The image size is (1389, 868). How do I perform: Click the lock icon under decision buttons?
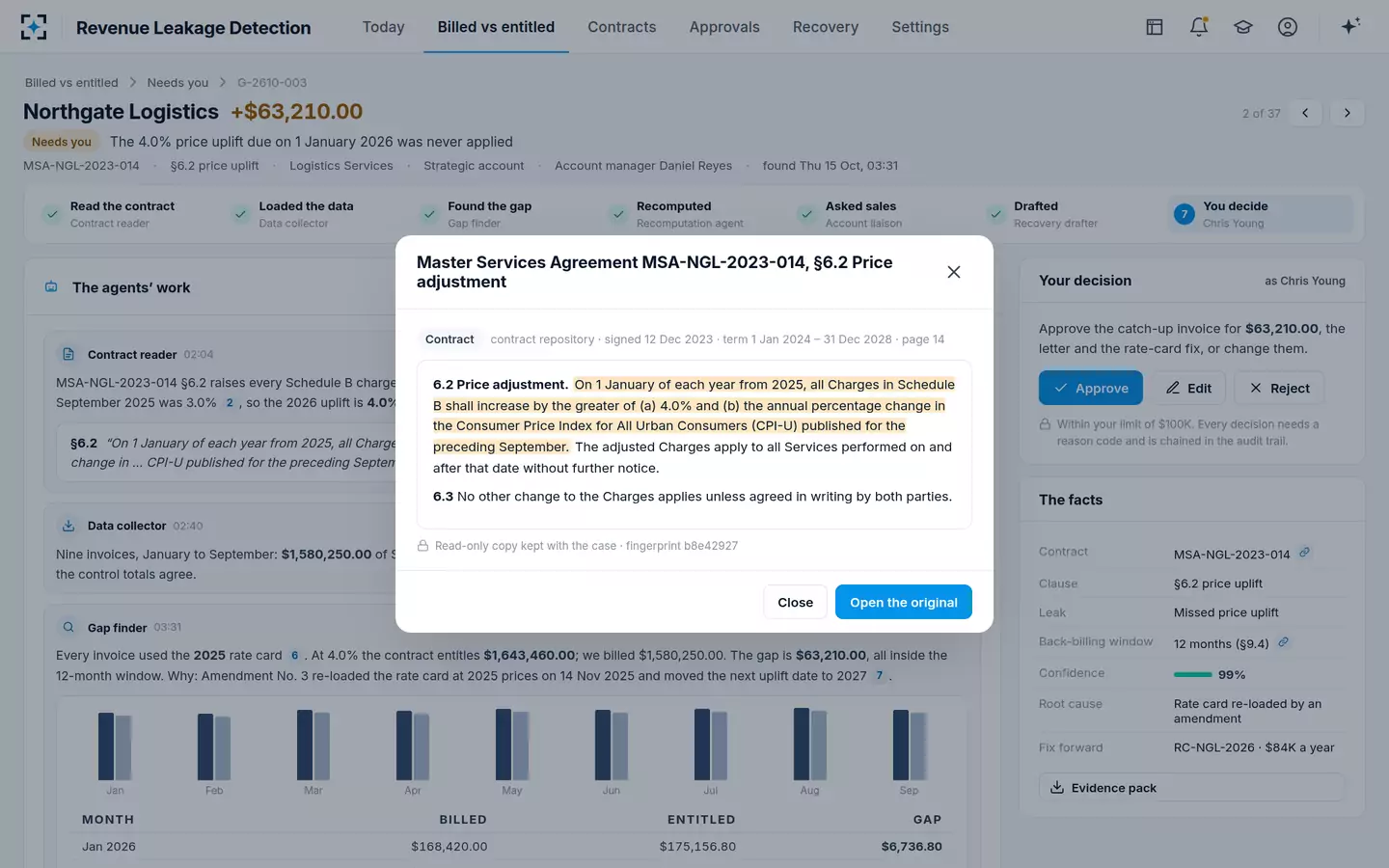(1045, 424)
